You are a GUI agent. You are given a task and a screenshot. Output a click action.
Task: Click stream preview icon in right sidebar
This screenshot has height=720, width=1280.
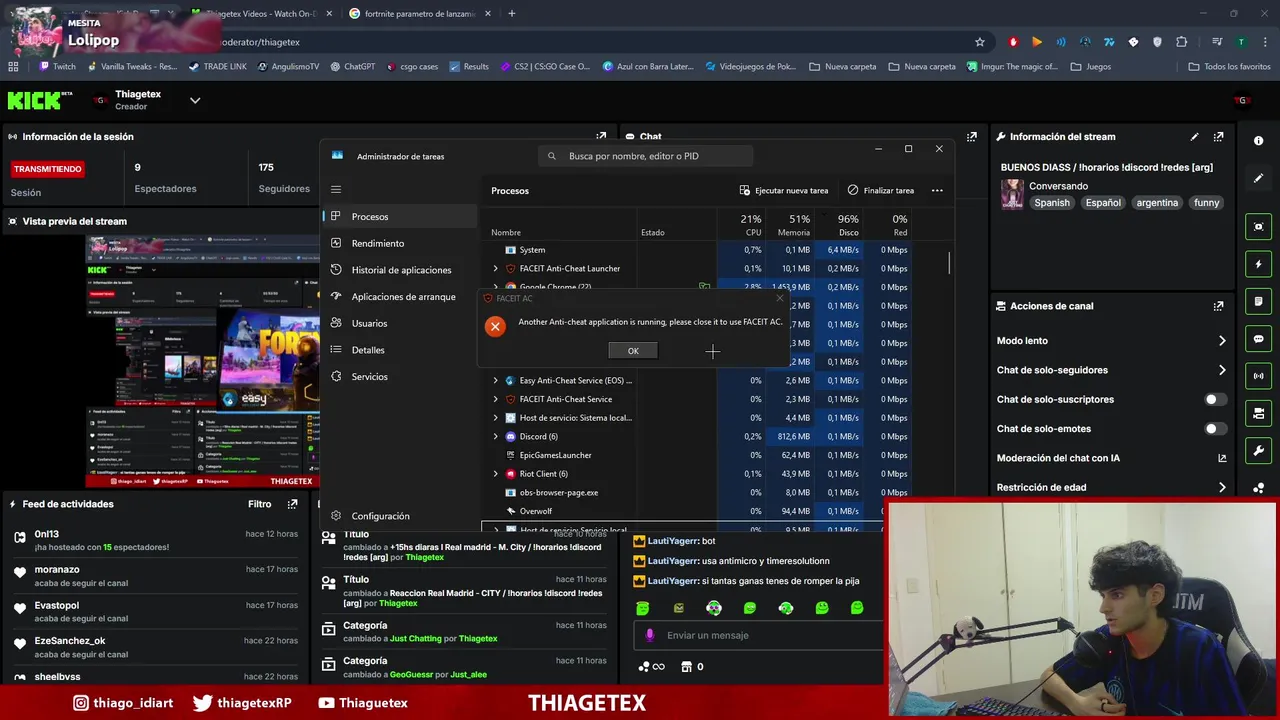click(x=1258, y=227)
